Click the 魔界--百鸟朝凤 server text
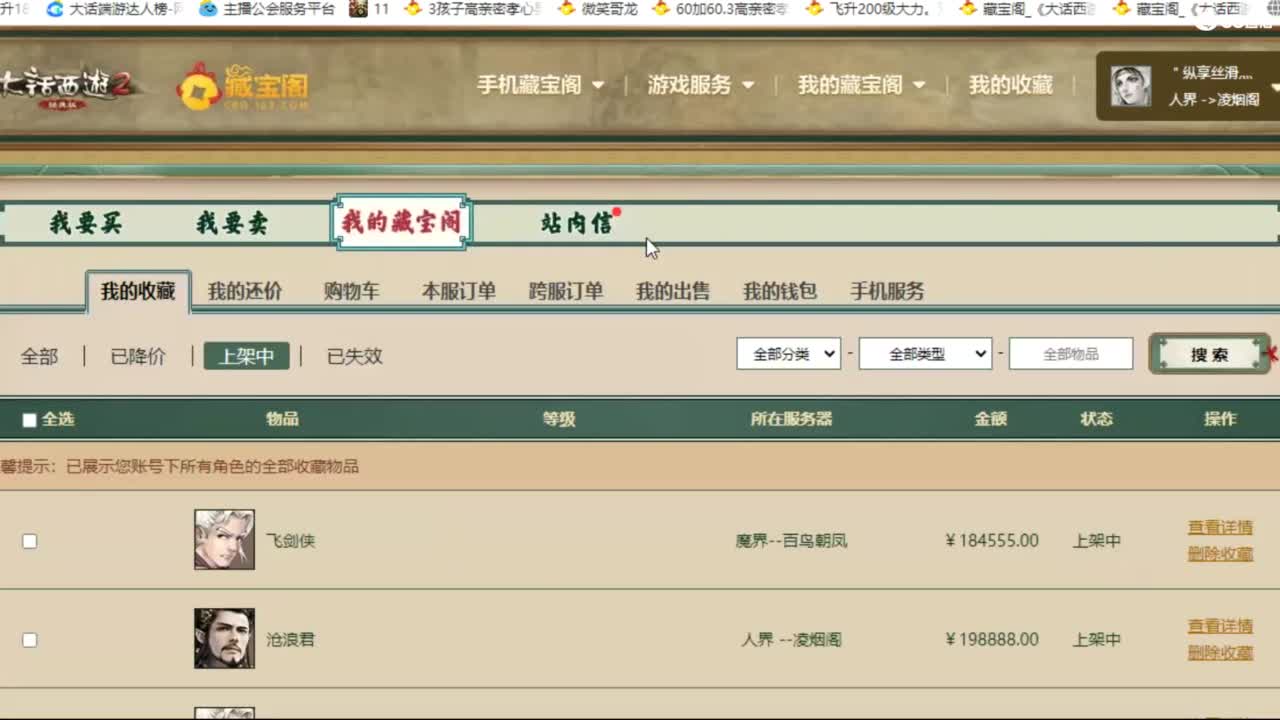This screenshot has height=720, width=1280. [791, 541]
